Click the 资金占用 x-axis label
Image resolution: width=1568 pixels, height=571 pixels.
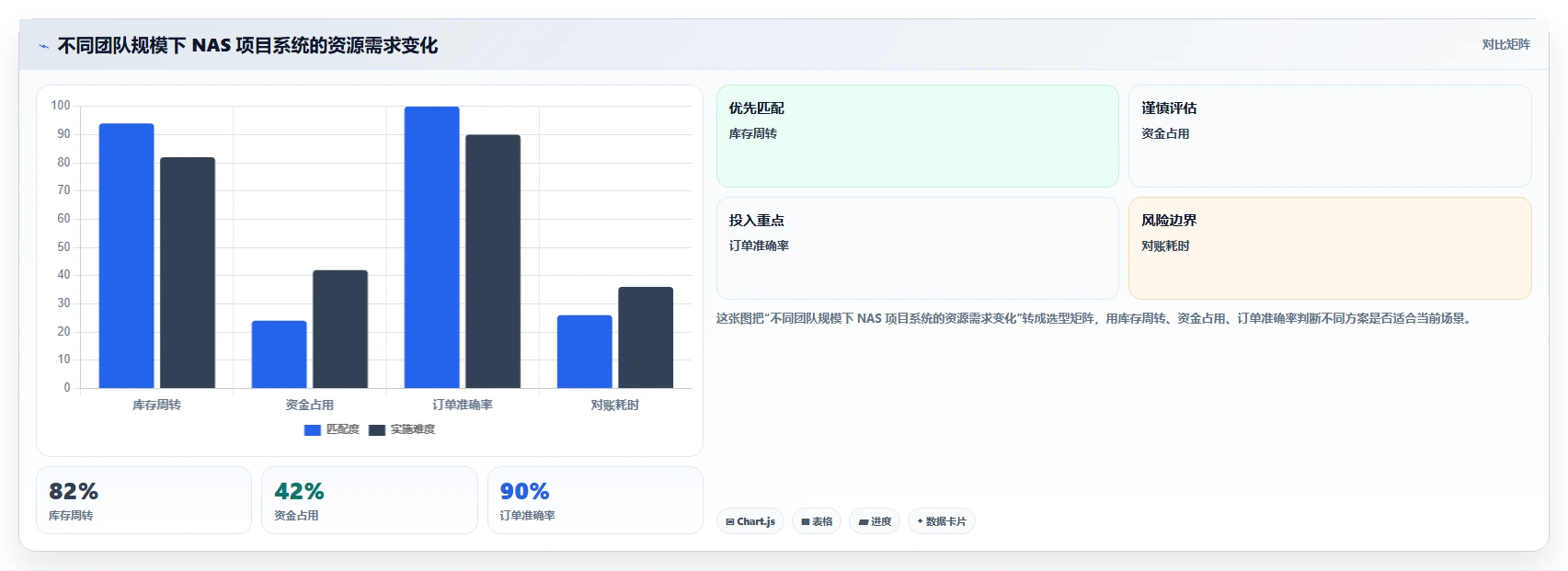(x=309, y=405)
